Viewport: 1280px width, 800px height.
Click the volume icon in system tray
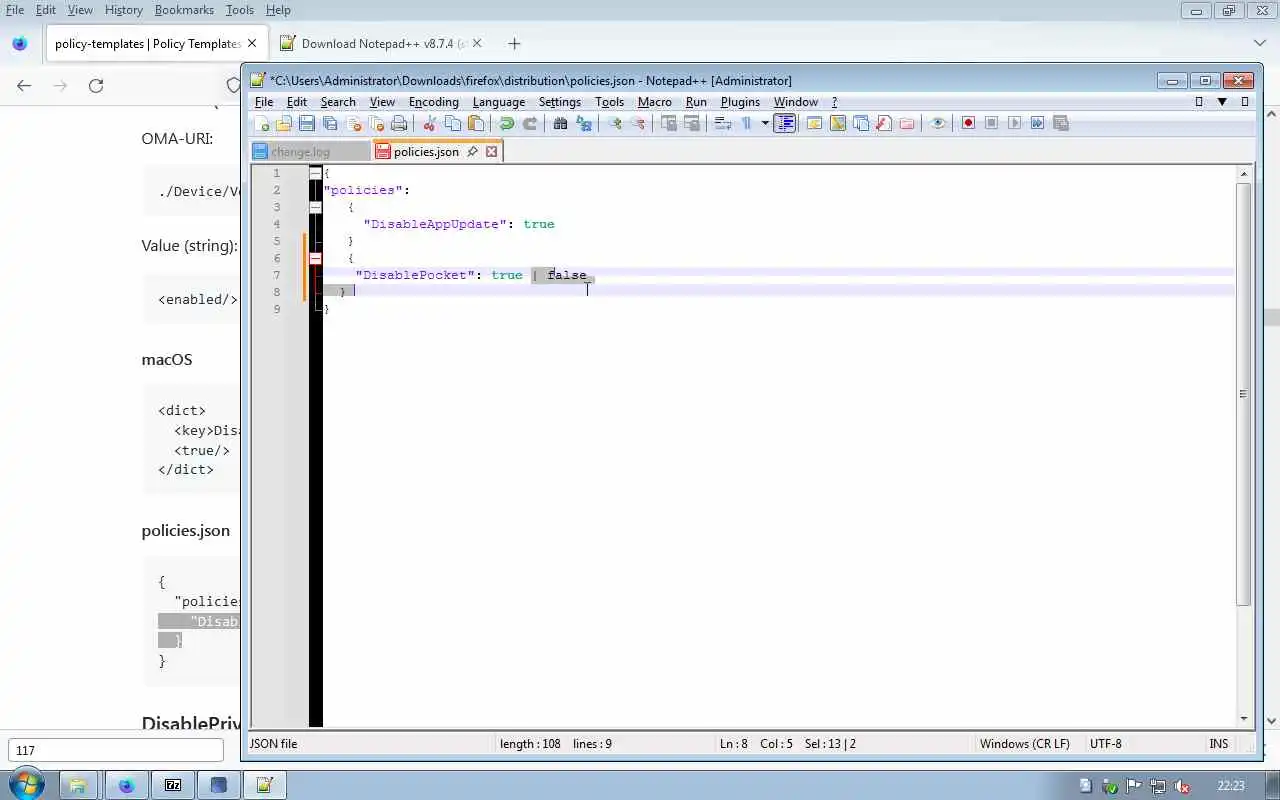[1181, 786]
